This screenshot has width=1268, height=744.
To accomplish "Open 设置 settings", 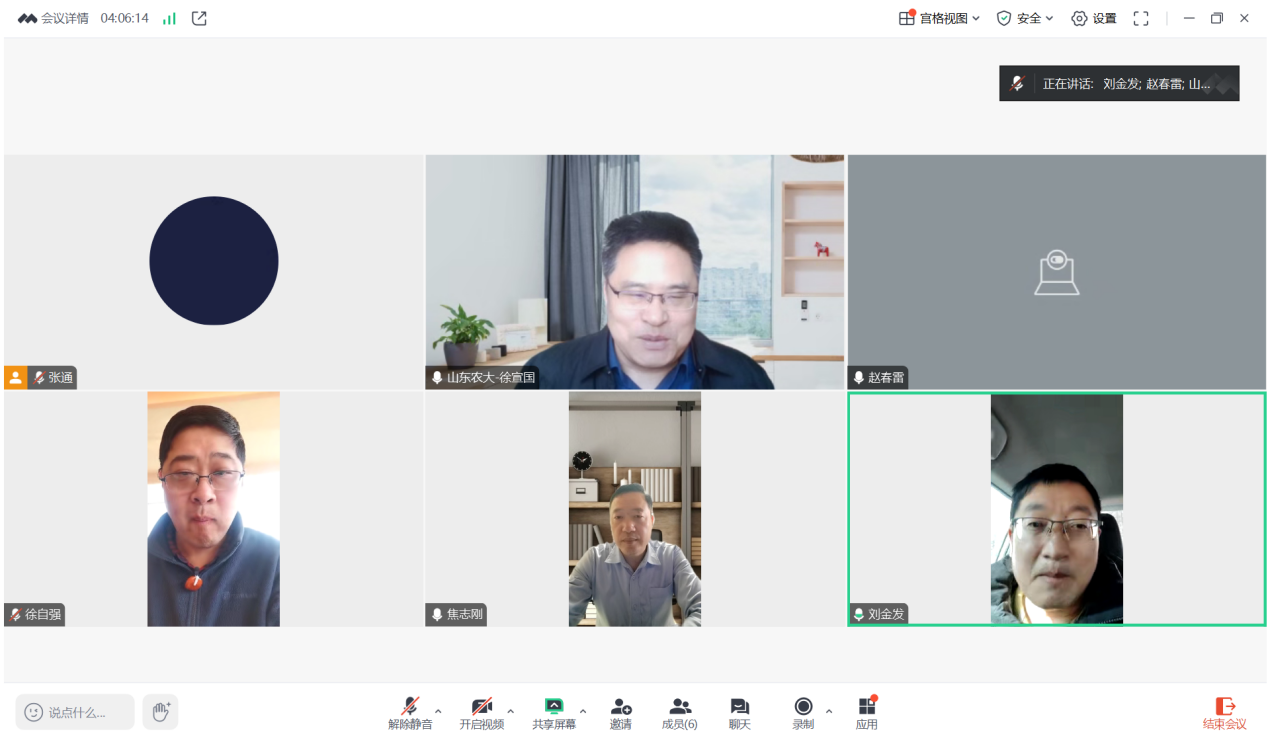I will tap(1093, 18).
